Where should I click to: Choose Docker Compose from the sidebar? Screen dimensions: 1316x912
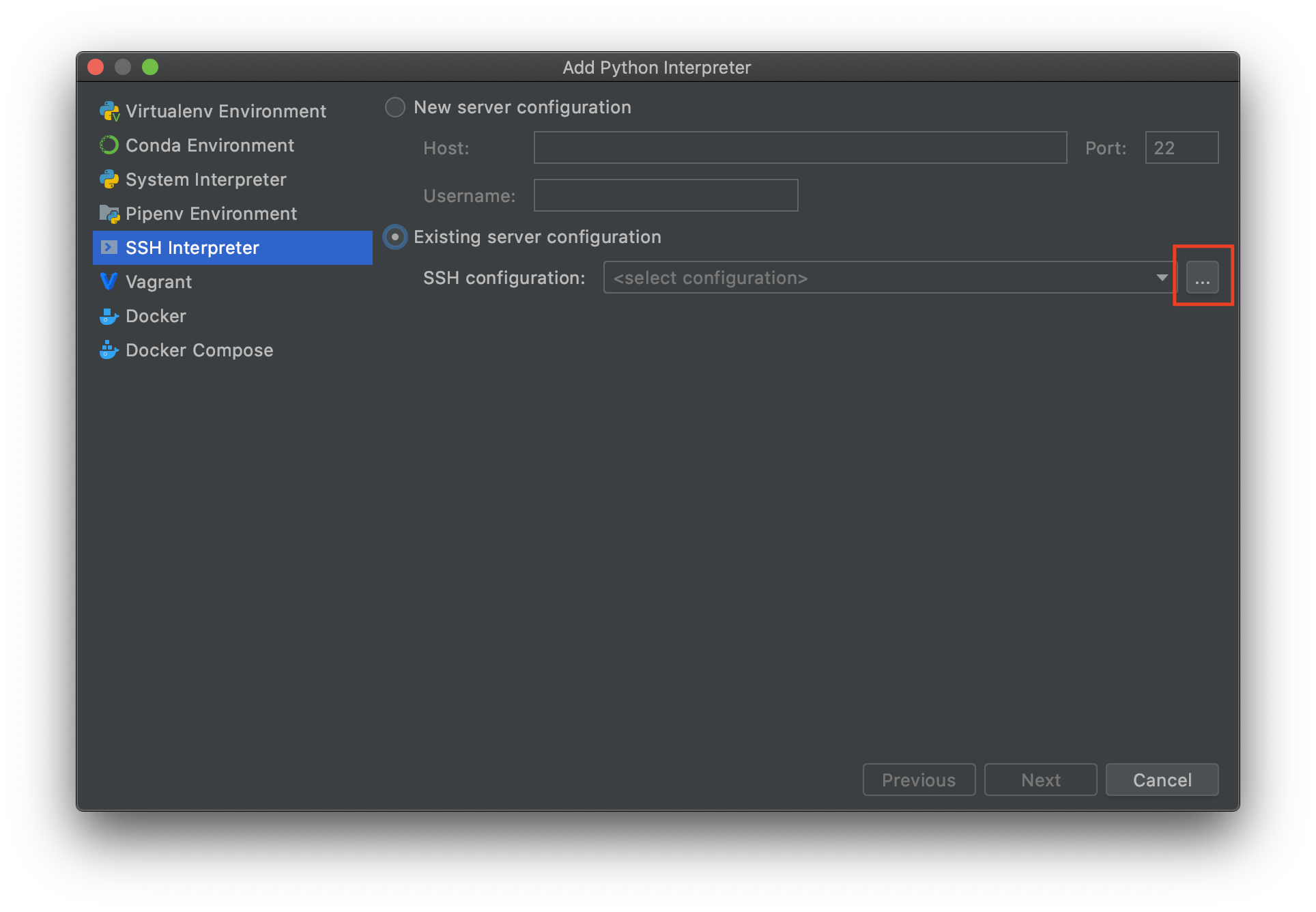pos(199,350)
